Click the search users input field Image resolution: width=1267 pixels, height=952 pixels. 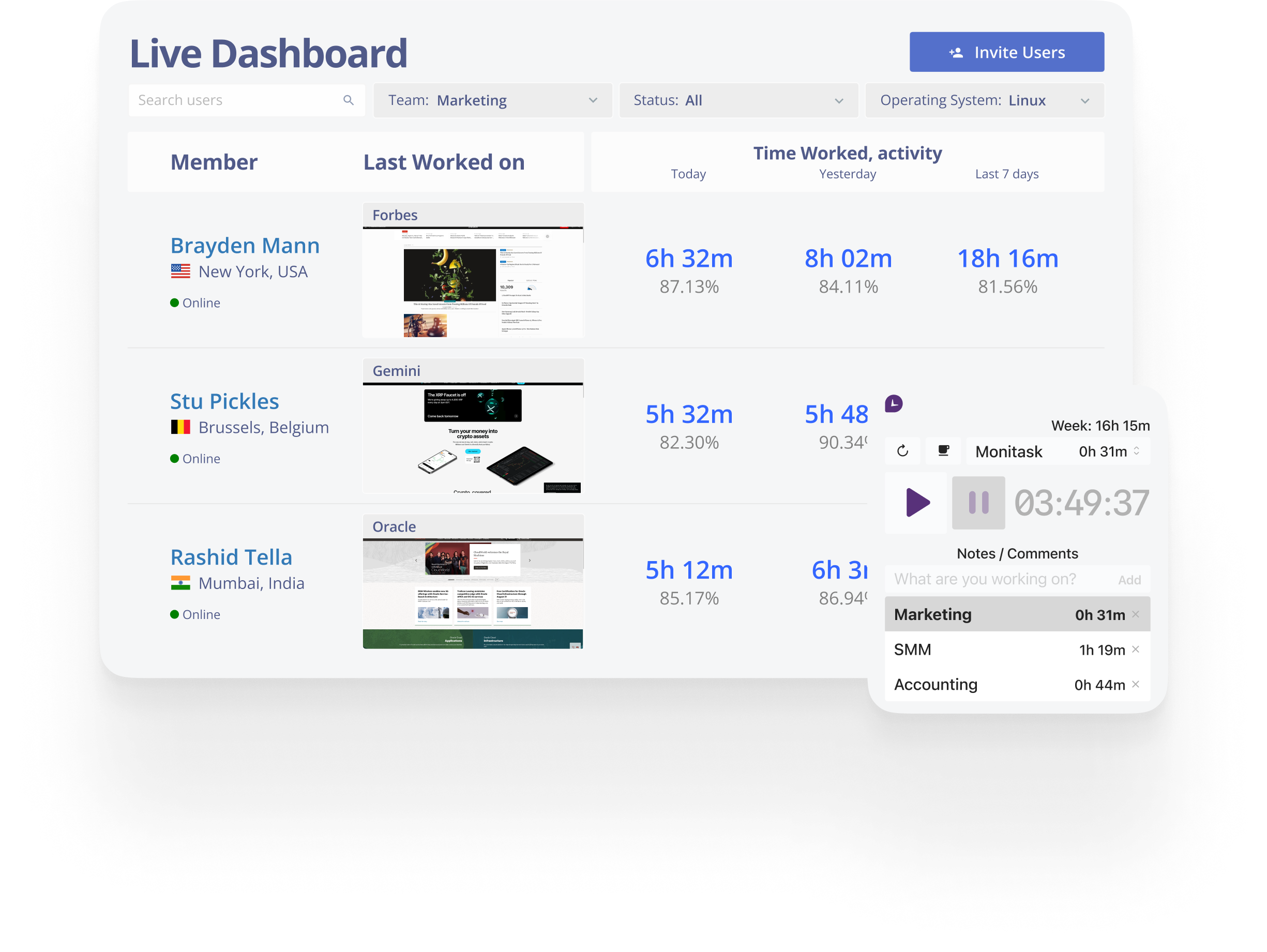click(x=244, y=99)
